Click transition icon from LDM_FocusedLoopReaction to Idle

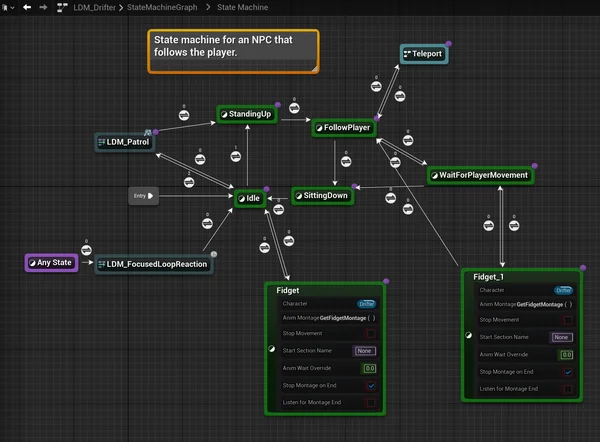207,223
